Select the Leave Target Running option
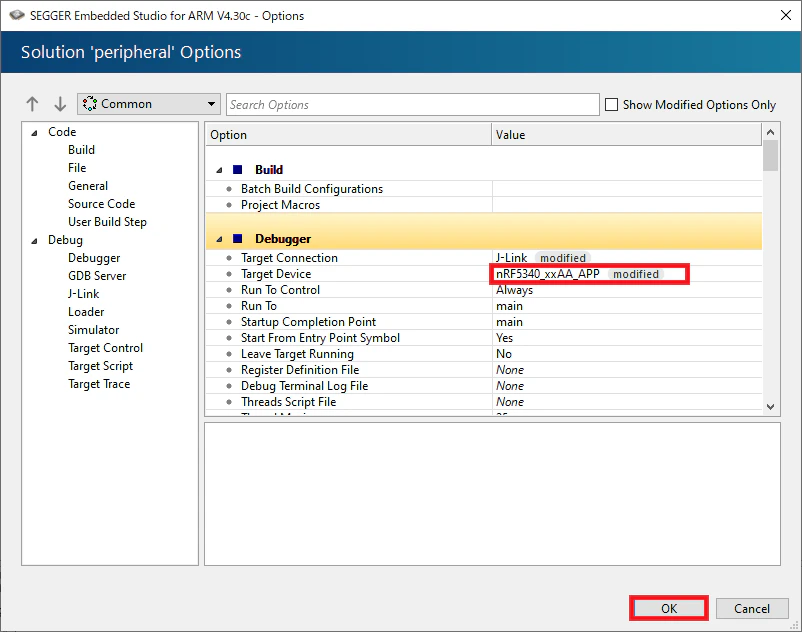 click(297, 354)
